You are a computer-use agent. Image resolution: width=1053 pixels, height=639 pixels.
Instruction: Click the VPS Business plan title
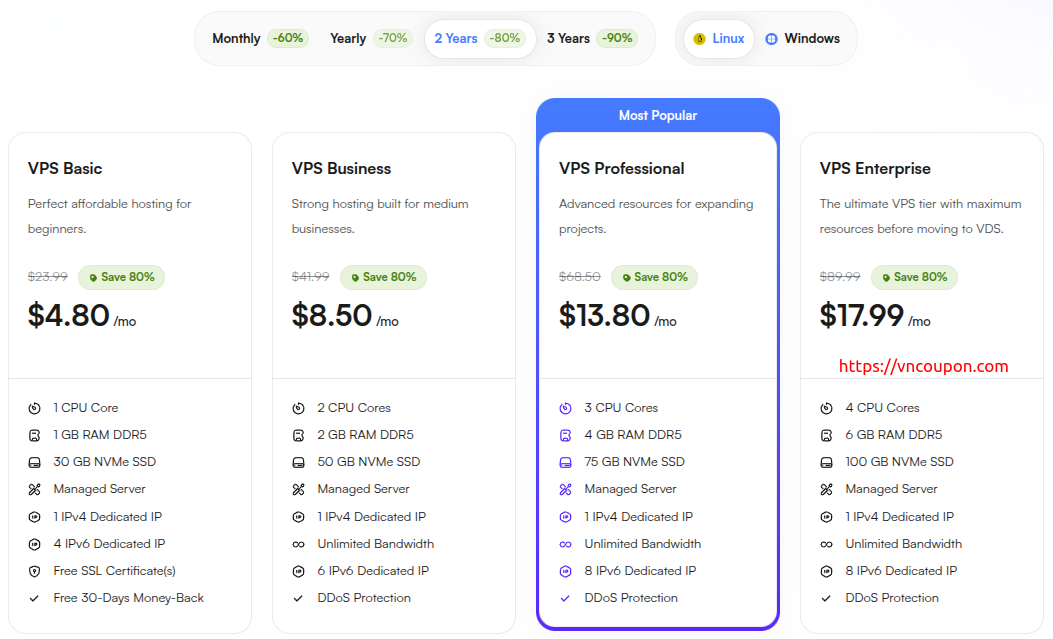341,169
